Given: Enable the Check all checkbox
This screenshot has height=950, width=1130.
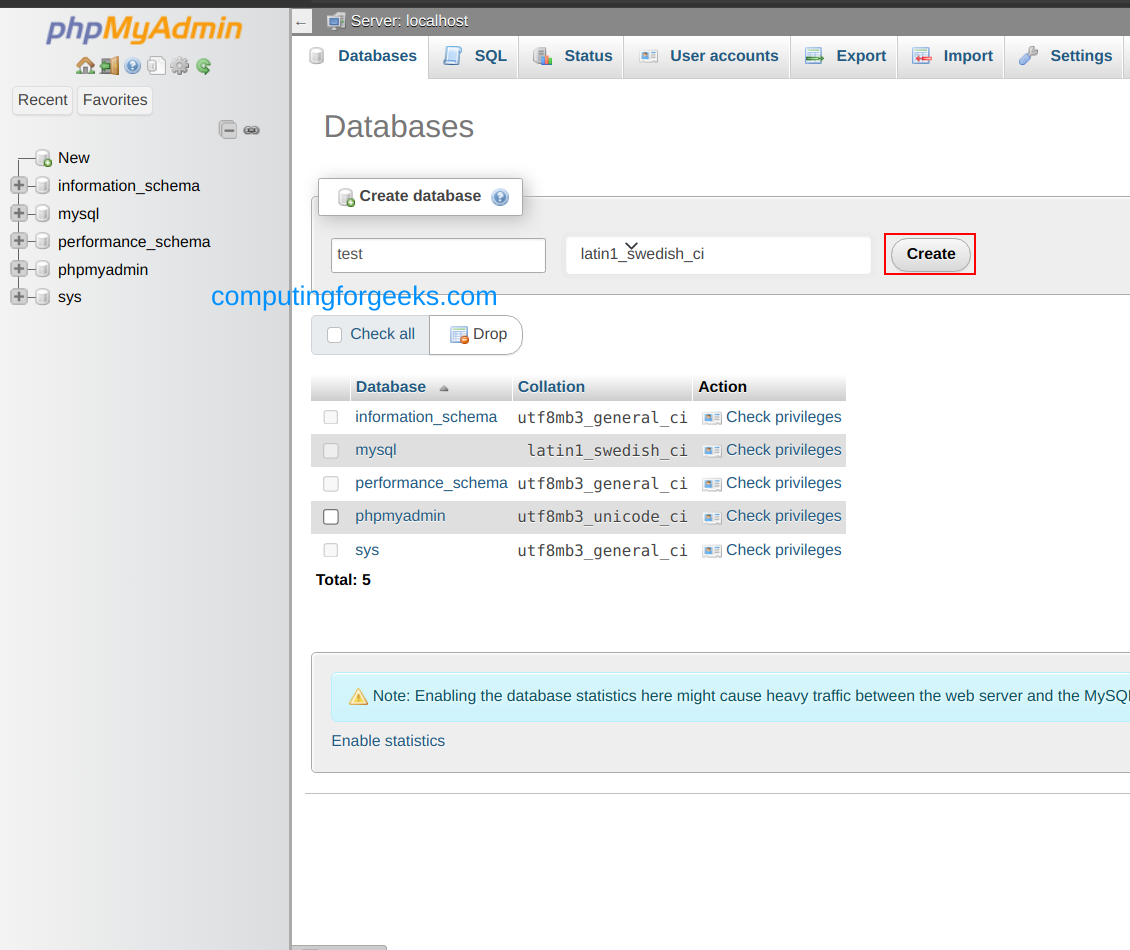Looking at the screenshot, I should coord(334,334).
